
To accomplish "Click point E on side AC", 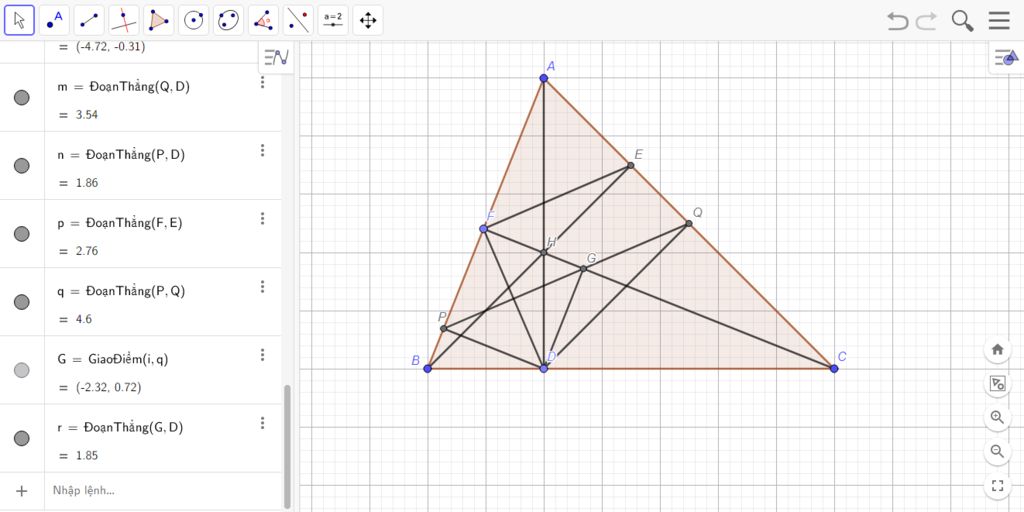I will pyautogui.click(x=630, y=166).
